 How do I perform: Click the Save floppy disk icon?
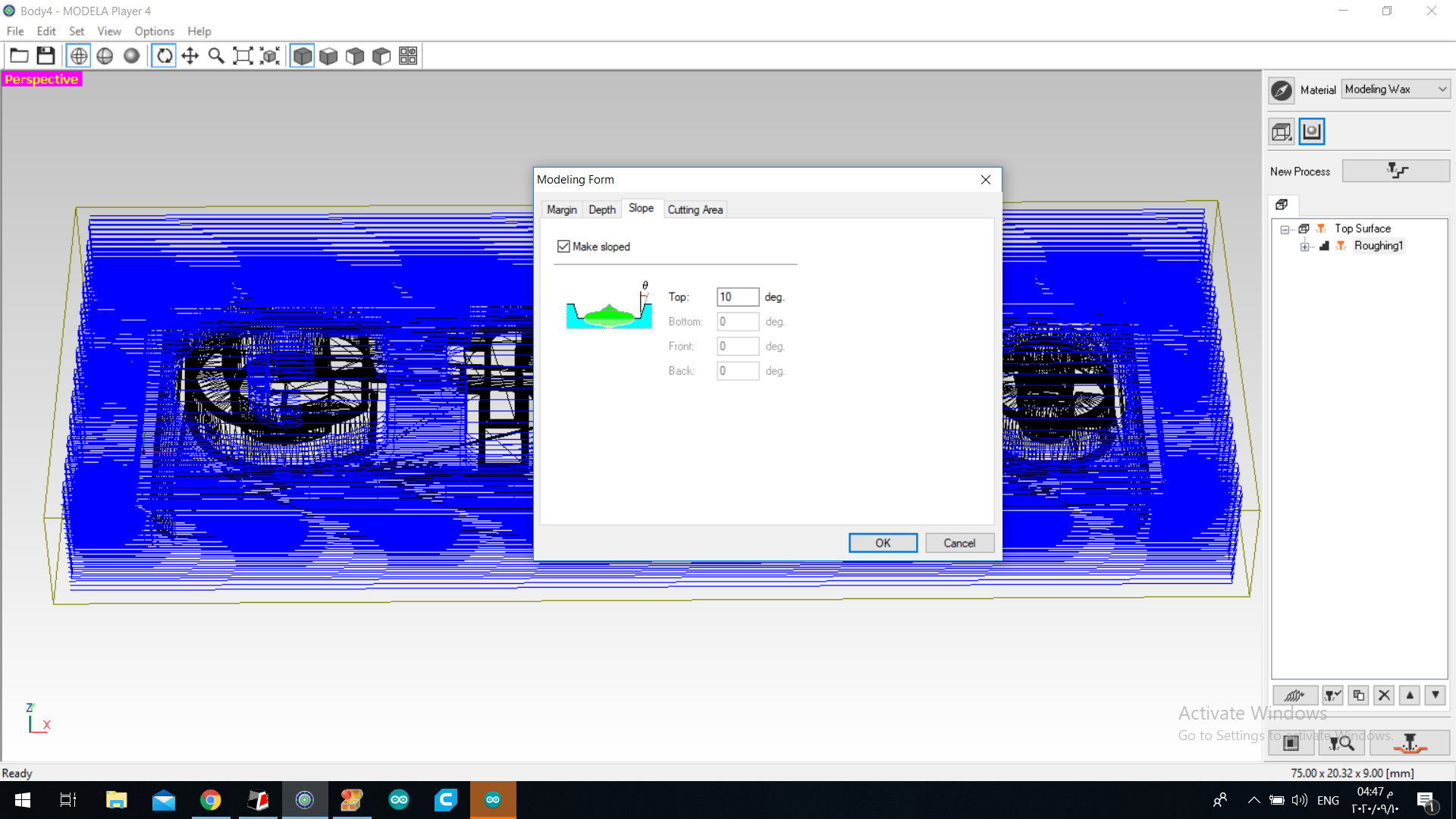[45, 55]
